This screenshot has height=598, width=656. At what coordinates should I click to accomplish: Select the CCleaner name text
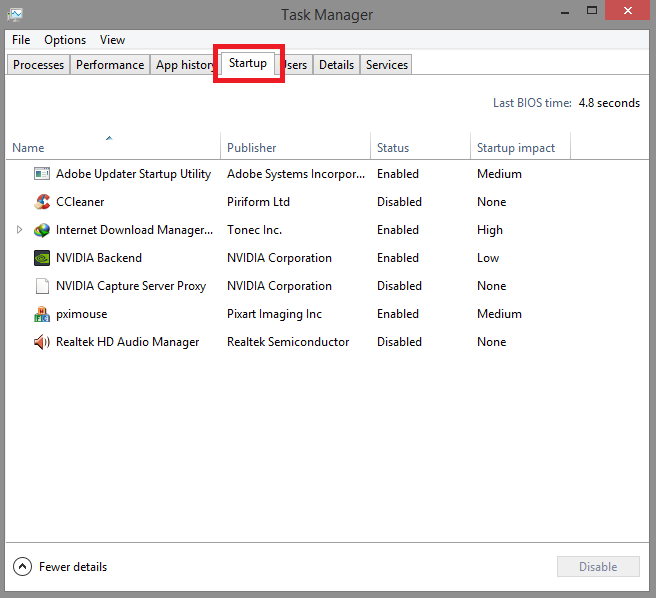pos(80,202)
